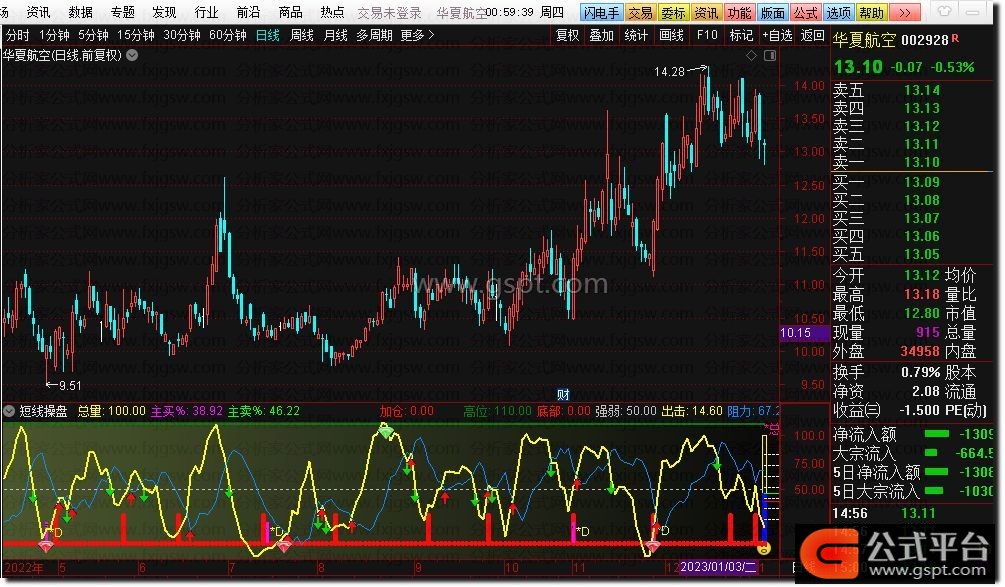Screen dimensions: 1005x587
Task: Open the 闪电手 quick trade button
Action: coord(601,12)
